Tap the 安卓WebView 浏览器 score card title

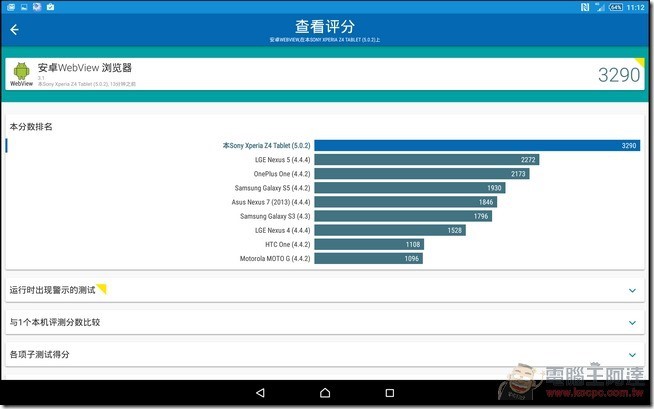point(85,68)
